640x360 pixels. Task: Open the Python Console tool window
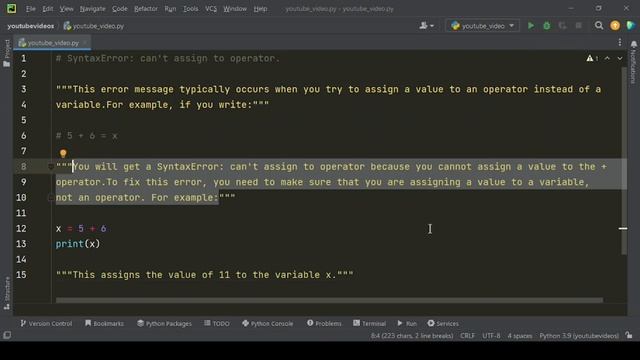click(267, 323)
